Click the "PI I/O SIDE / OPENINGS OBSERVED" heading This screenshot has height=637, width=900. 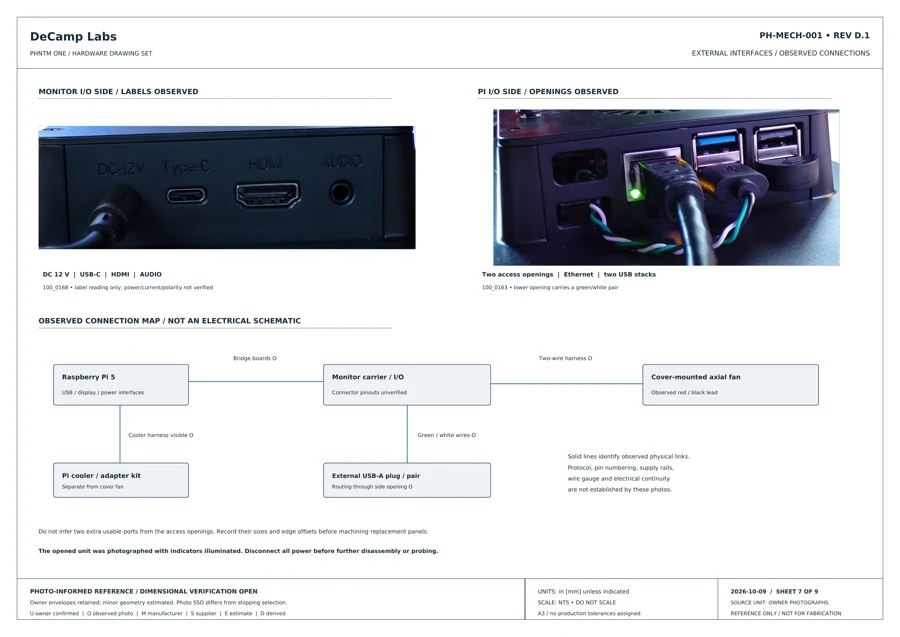(548, 91)
